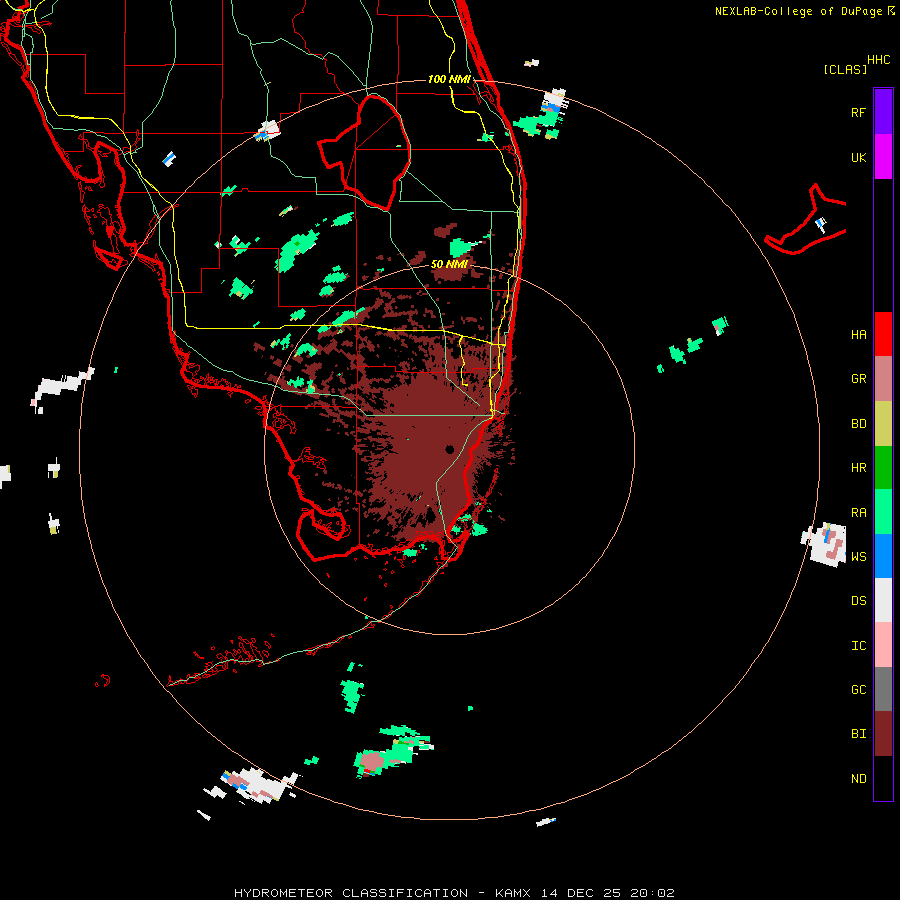Click the GR legend label
900x900 pixels.
click(858, 379)
